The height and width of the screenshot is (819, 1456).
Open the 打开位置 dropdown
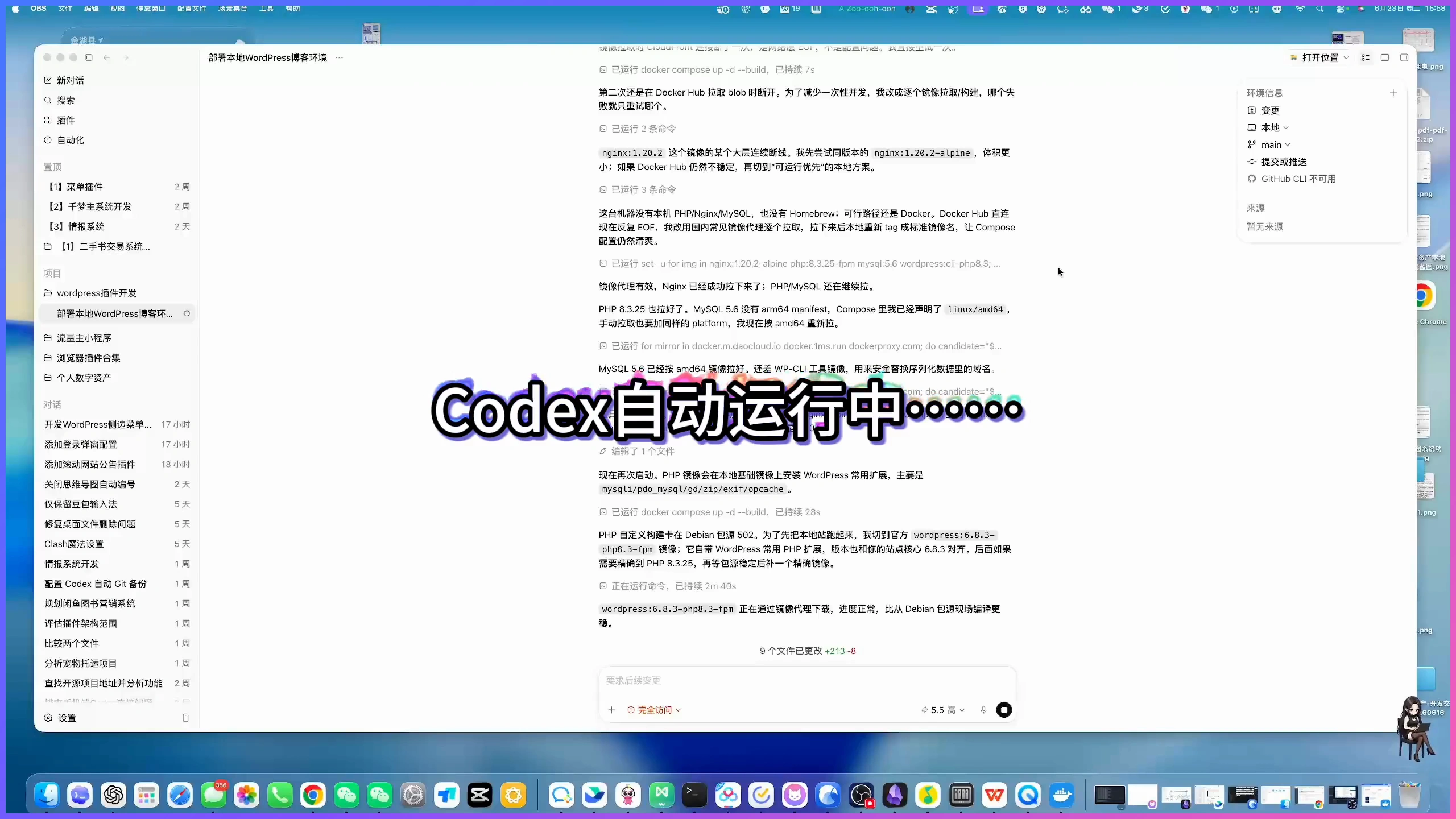[x=1319, y=57]
